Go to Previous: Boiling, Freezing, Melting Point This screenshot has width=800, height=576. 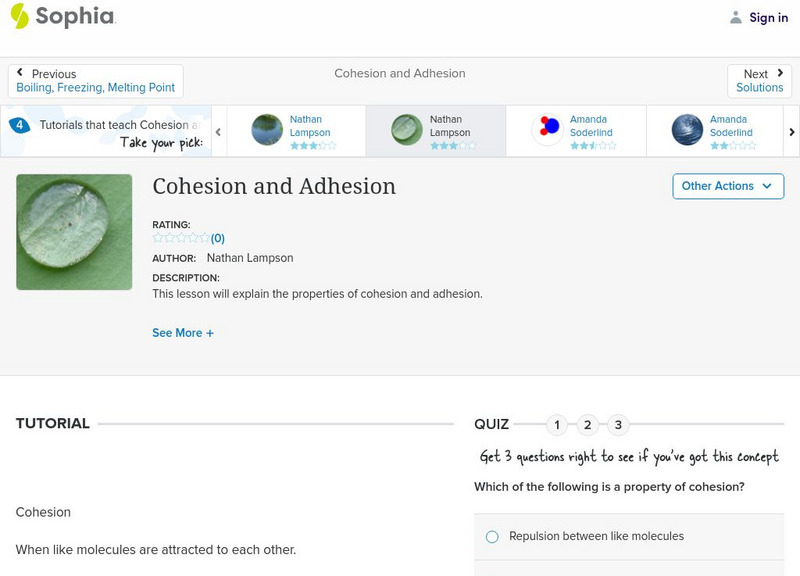point(95,81)
